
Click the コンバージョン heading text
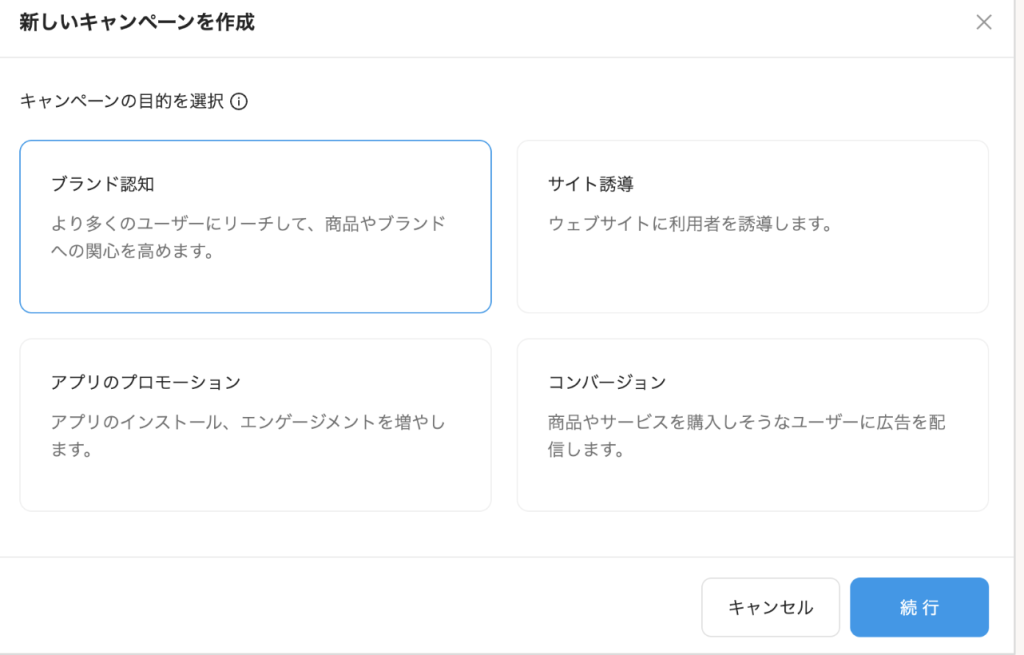tap(607, 382)
